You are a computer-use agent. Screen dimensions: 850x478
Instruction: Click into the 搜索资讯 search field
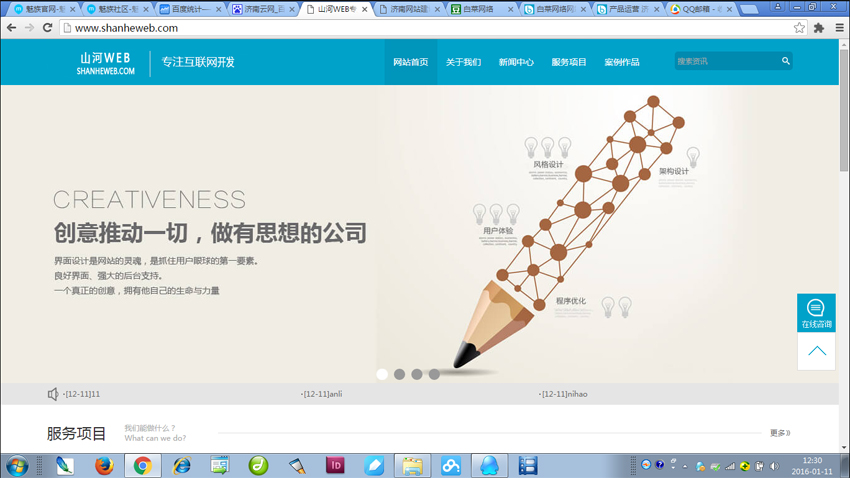(x=725, y=61)
